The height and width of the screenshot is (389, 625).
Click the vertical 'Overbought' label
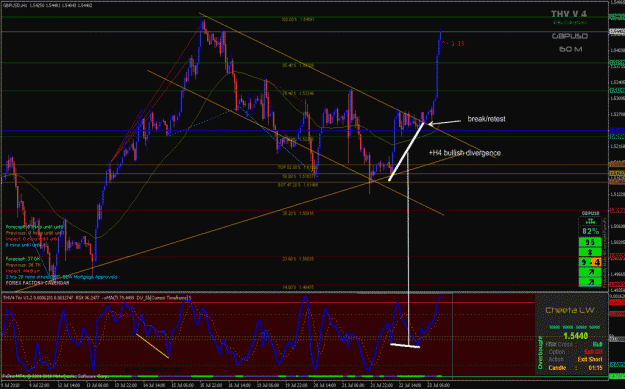(540, 352)
